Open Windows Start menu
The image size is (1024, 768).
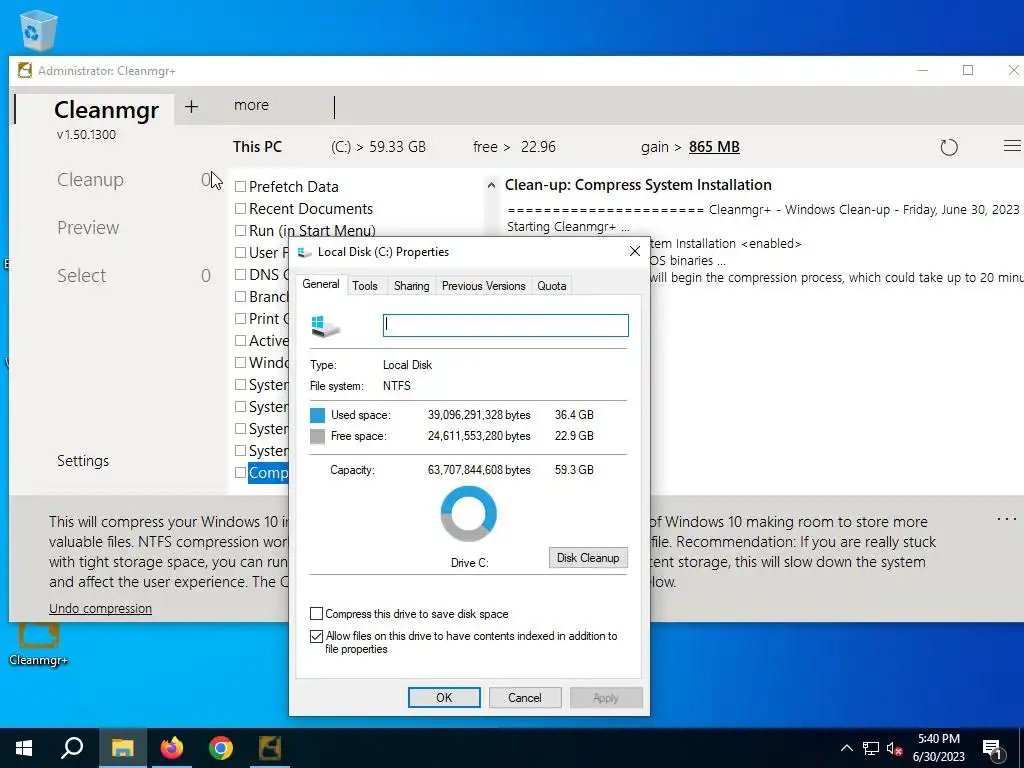pos(24,748)
